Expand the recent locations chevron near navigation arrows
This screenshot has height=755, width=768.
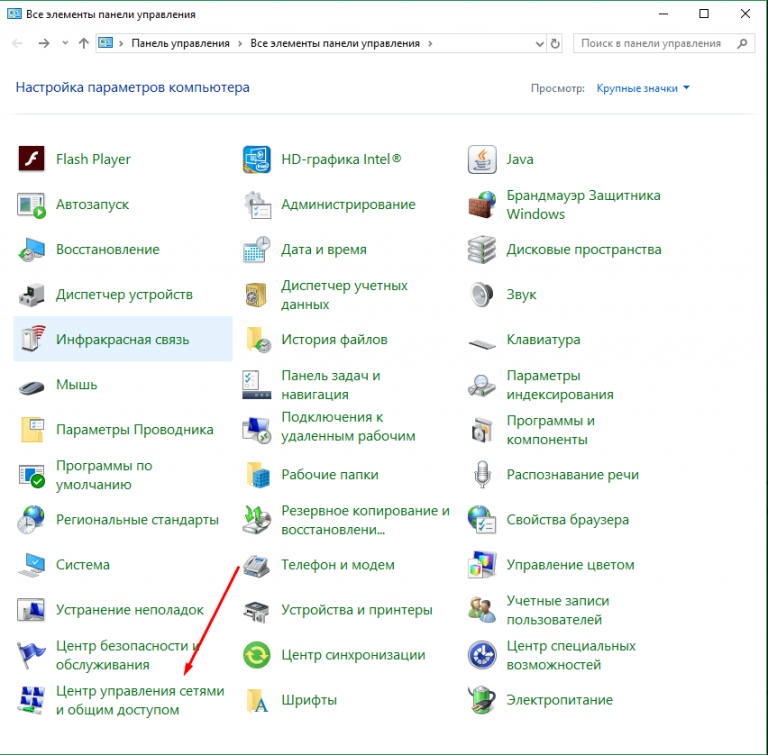pos(65,44)
